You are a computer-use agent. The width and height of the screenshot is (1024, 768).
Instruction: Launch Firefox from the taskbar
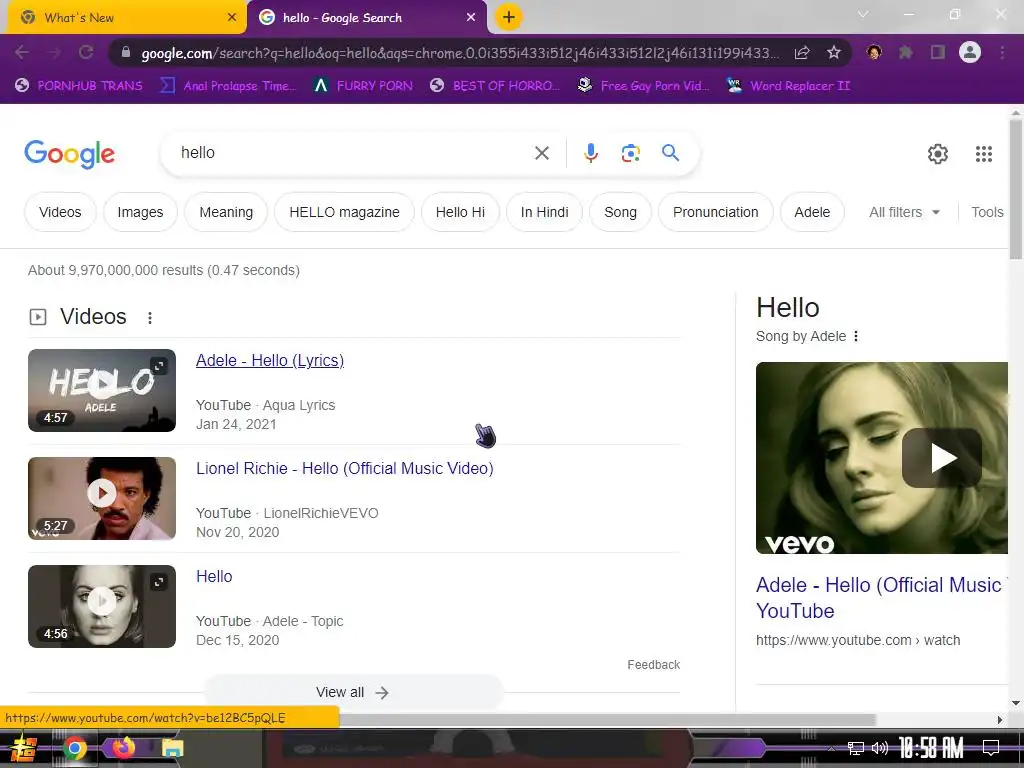[x=123, y=748]
